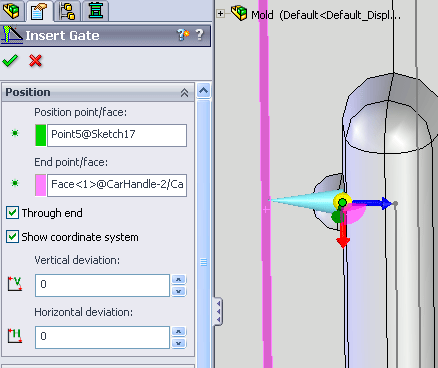The height and width of the screenshot is (368, 438).
Task: Click the green Position point color swatch
Action: click(40, 135)
